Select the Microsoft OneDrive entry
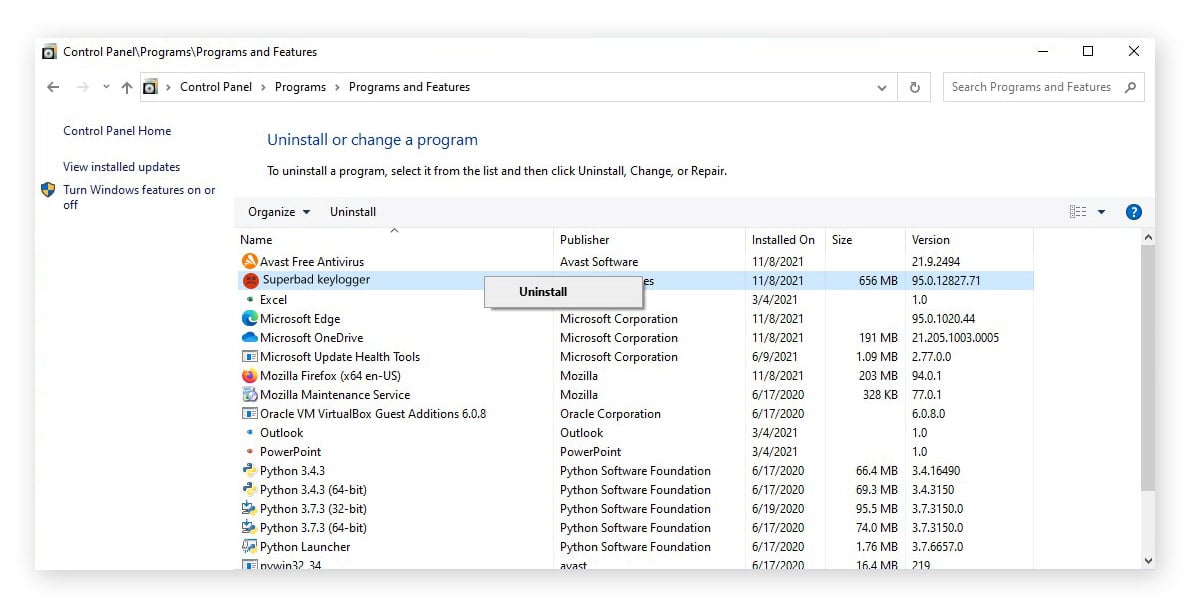Viewport: 1197px width, 610px height. pos(311,337)
